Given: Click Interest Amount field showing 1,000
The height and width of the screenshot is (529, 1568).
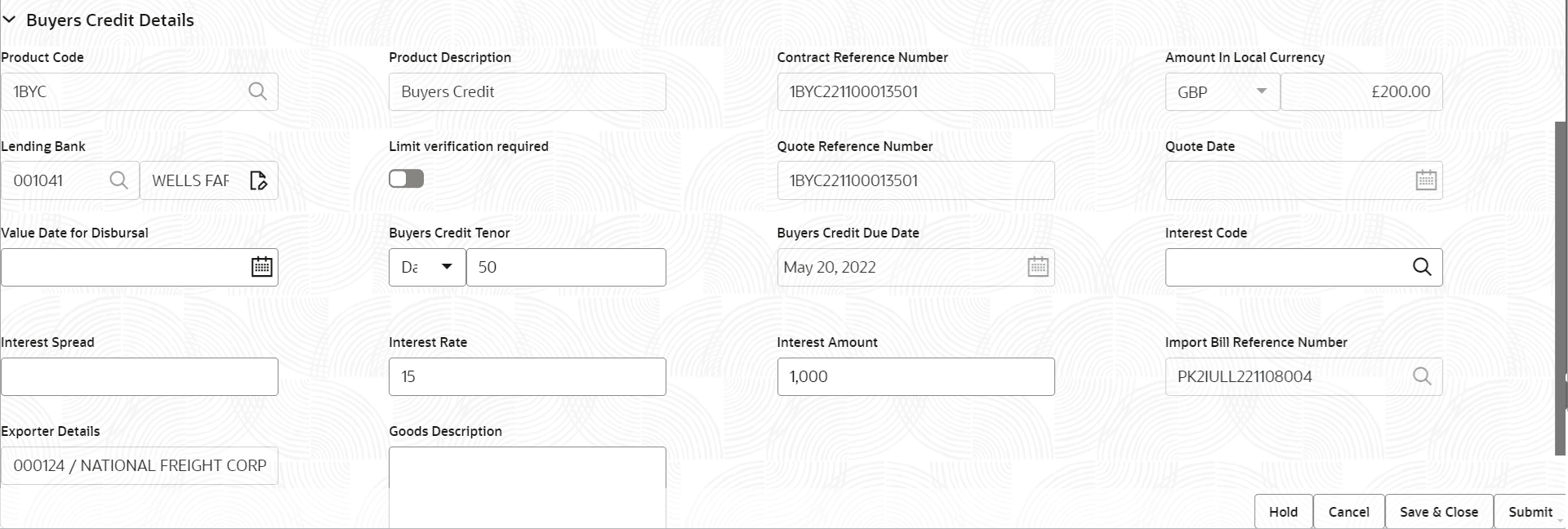Looking at the screenshot, I should pos(915,376).
